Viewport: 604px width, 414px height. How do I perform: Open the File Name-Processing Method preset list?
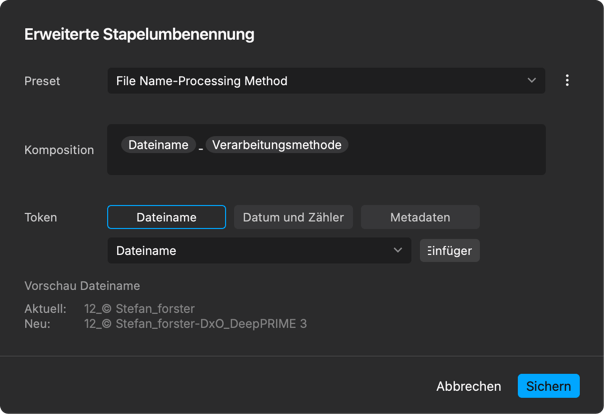tap(326, 80)
